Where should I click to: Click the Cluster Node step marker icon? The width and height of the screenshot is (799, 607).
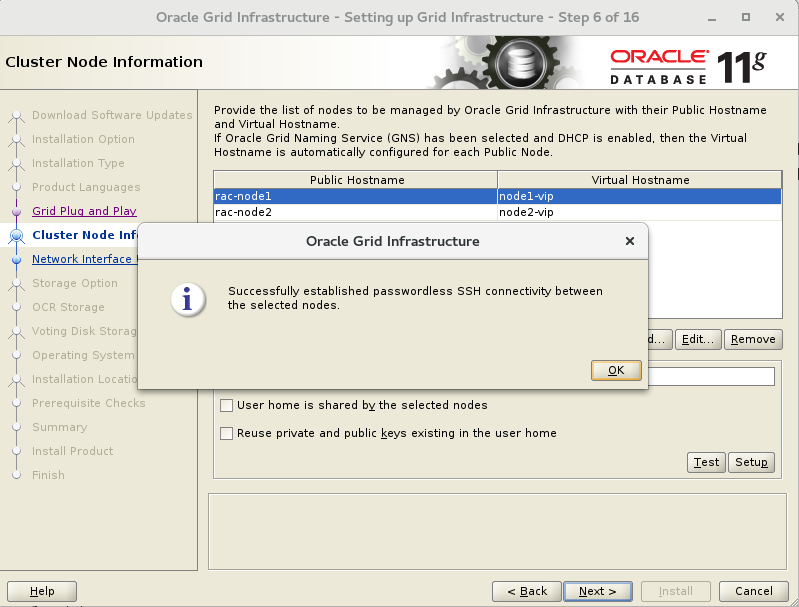[x=16, y=235]
